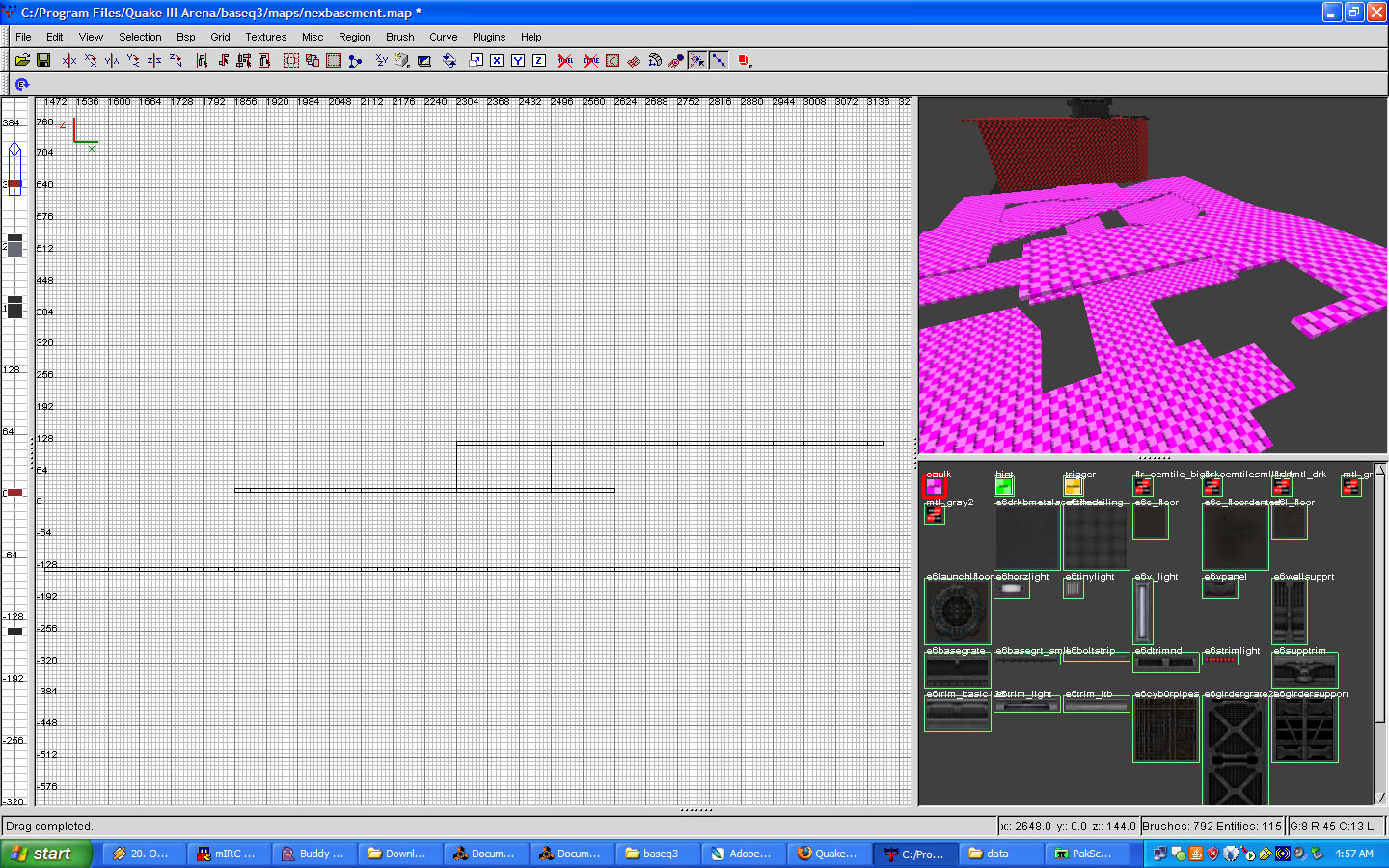The image size is (1389, 868).
Task: Open the Selection menu
Action: point(140,37)
